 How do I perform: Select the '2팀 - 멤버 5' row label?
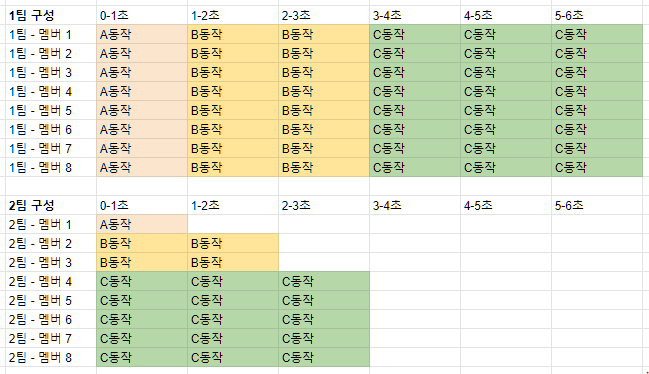(51, 300)
